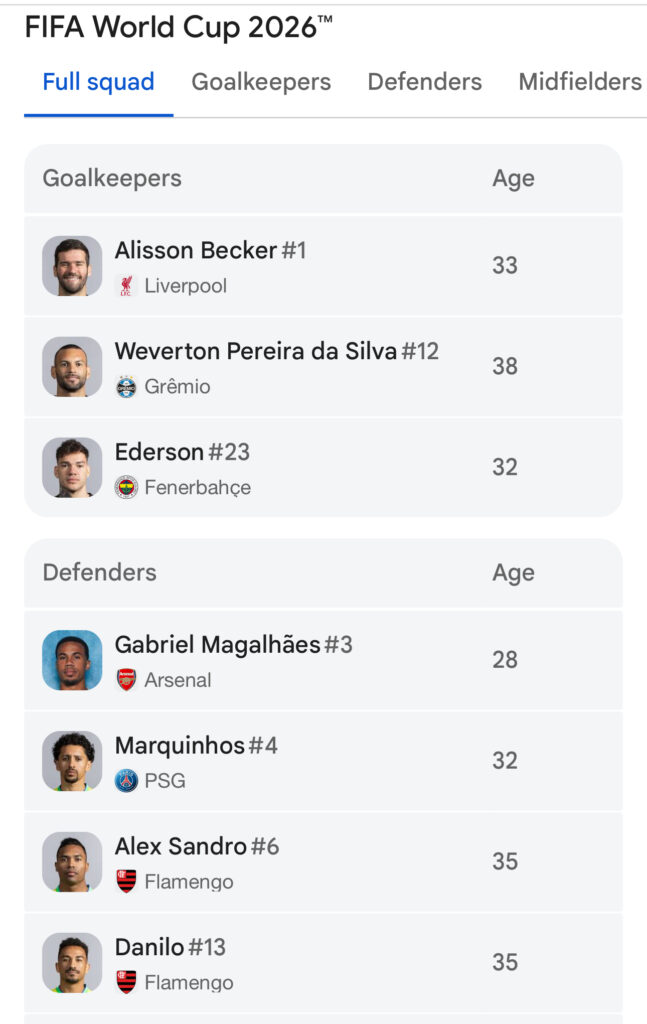Click the Arsenal club crest icon
Image resolution: width=647 pixels, height=1024 pixels.
tap(126, 680)
